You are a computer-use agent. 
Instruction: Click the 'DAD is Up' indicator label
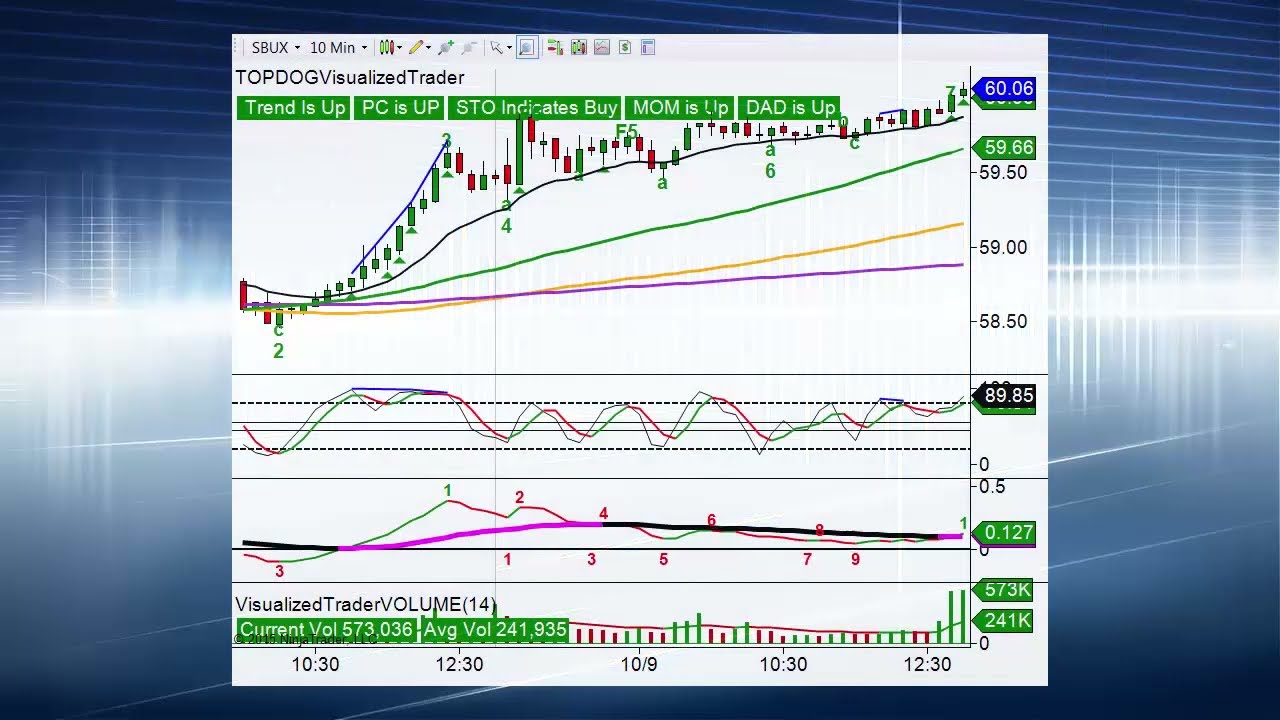pos(790,108)
